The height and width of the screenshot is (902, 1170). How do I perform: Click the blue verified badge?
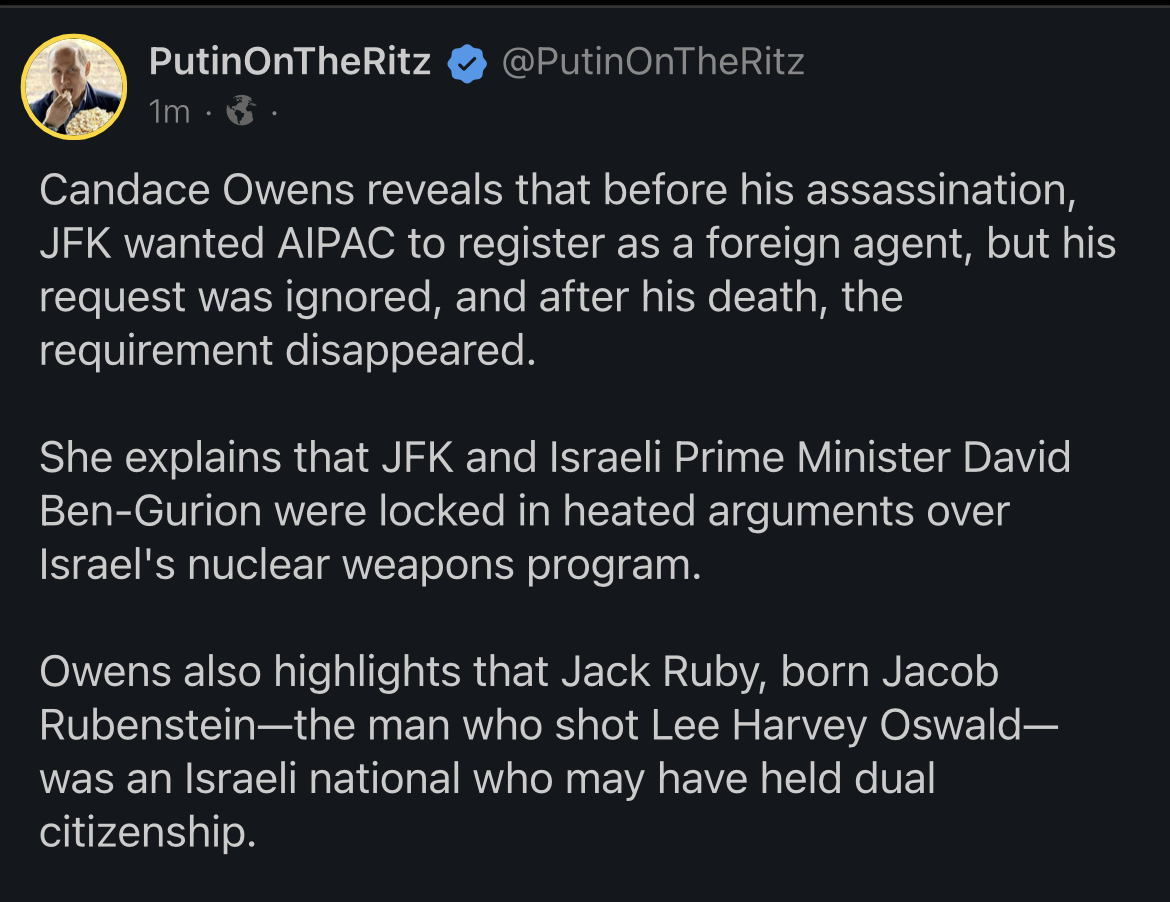pyautogui.click(x=465, y=64)
